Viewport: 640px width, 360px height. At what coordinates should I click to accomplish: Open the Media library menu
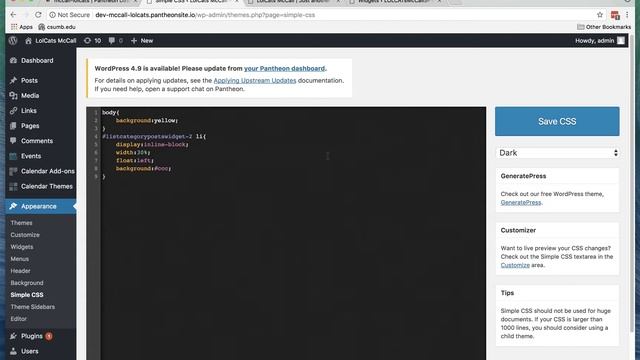[30, 96]
